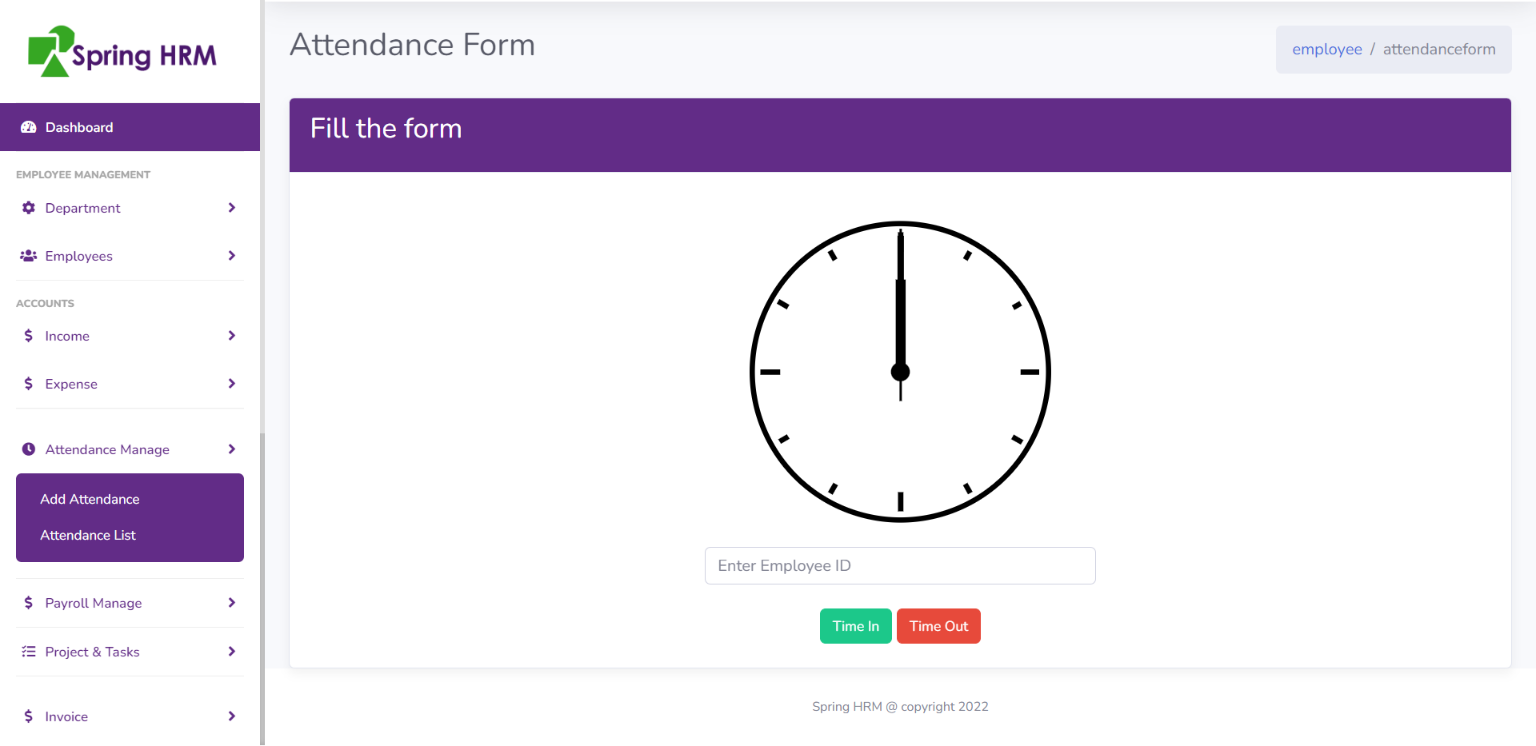
Task: Open the Add Attendance submenu item
Action: coord(90,499)
